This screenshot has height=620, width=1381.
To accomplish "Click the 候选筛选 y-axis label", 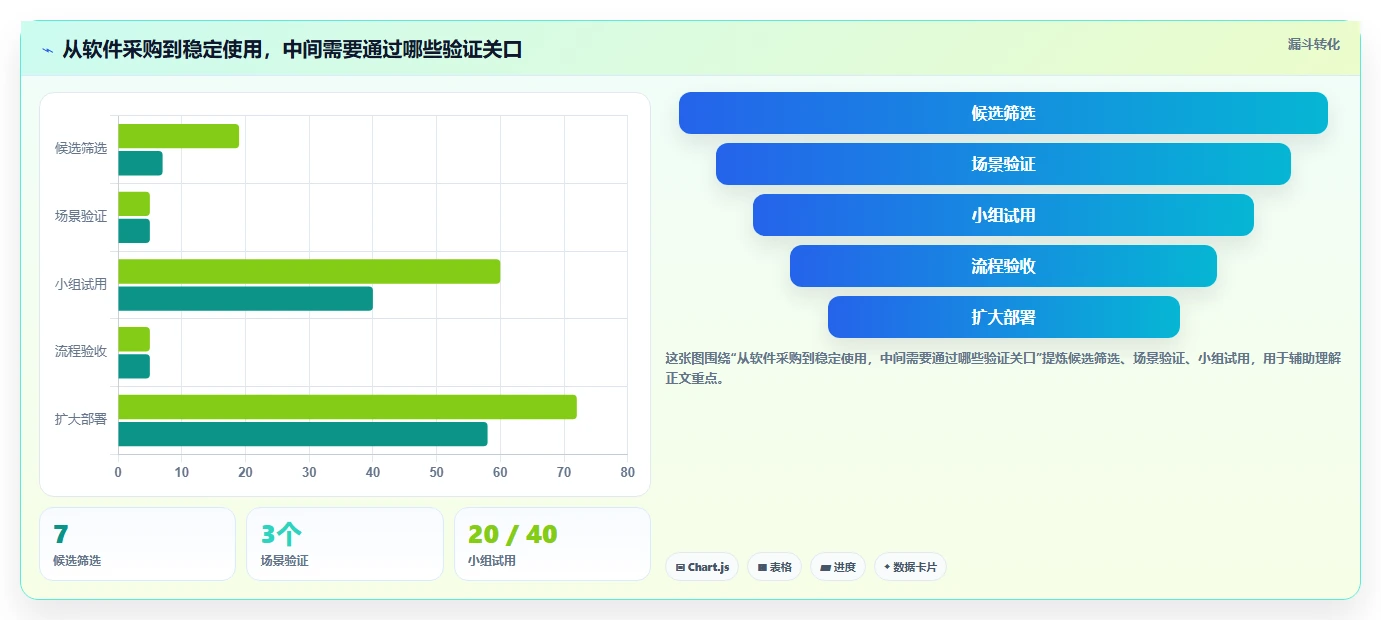I will click(x=81, y=148).
